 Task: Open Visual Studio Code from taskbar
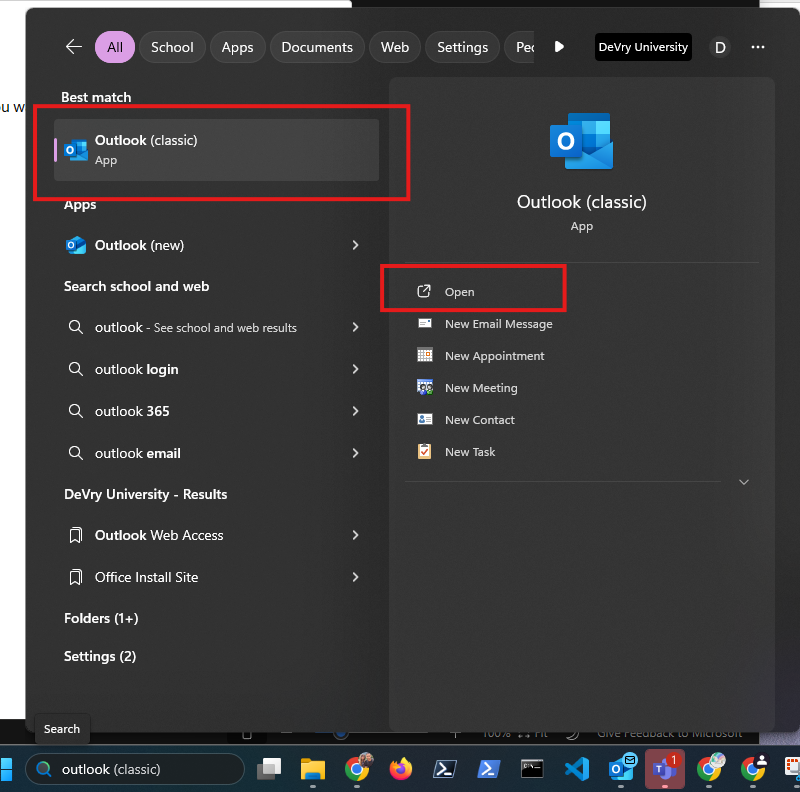click(x=577, y=769)
